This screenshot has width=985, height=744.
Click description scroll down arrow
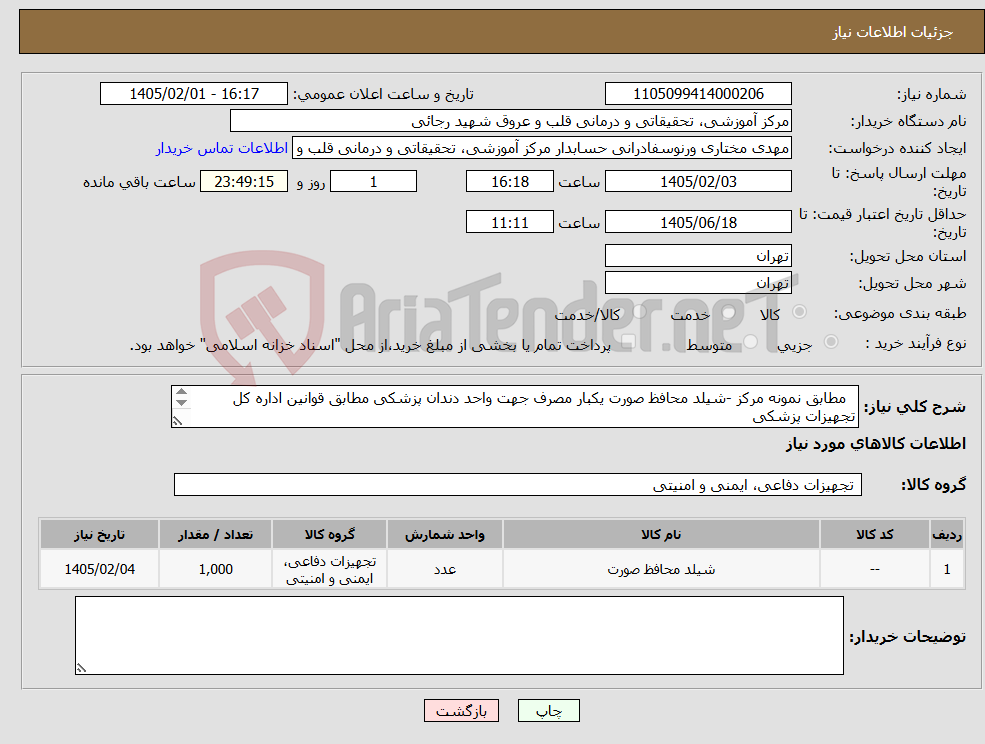[x=182, y=402]
